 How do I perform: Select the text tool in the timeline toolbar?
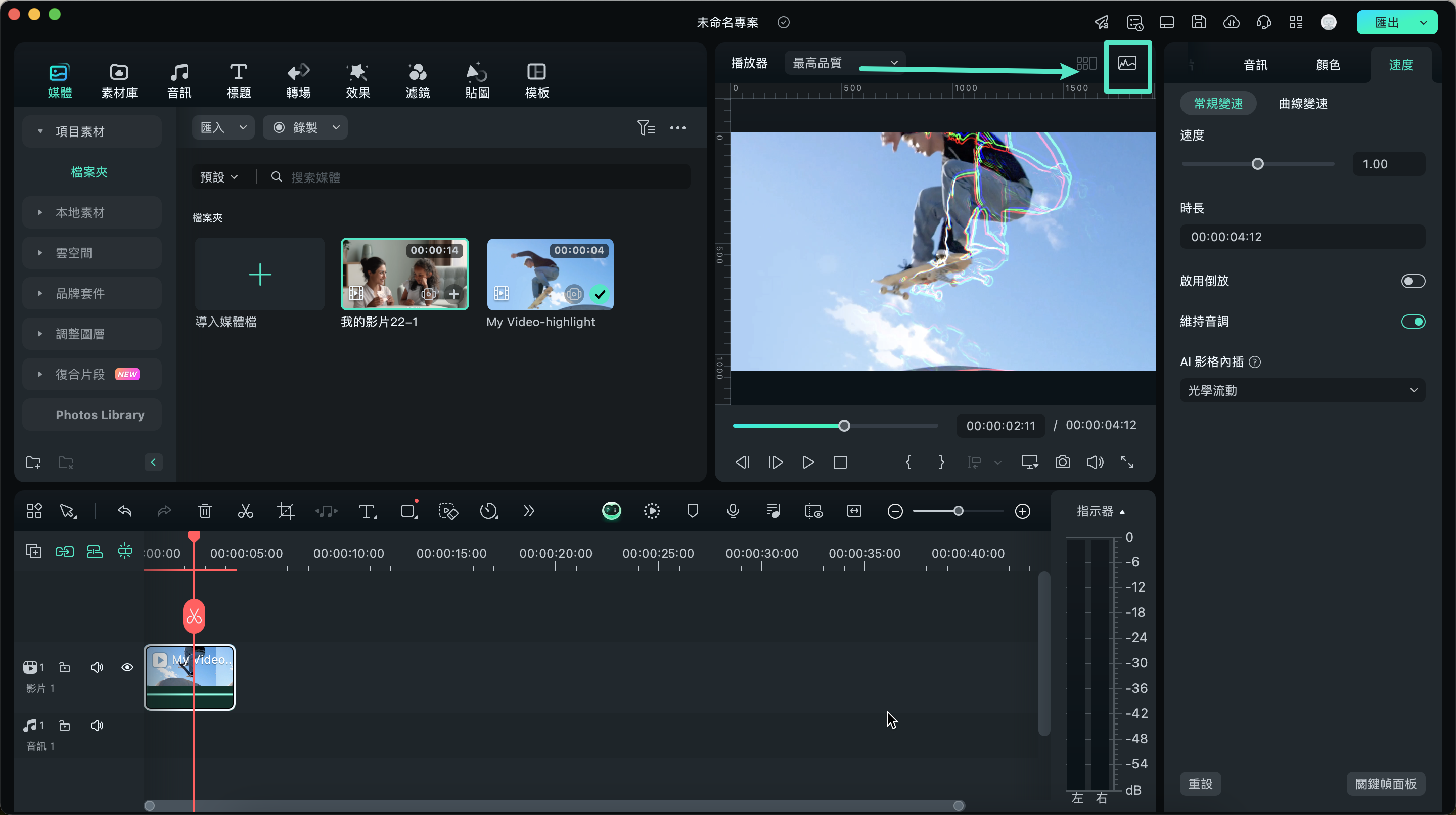click(368, 511)
